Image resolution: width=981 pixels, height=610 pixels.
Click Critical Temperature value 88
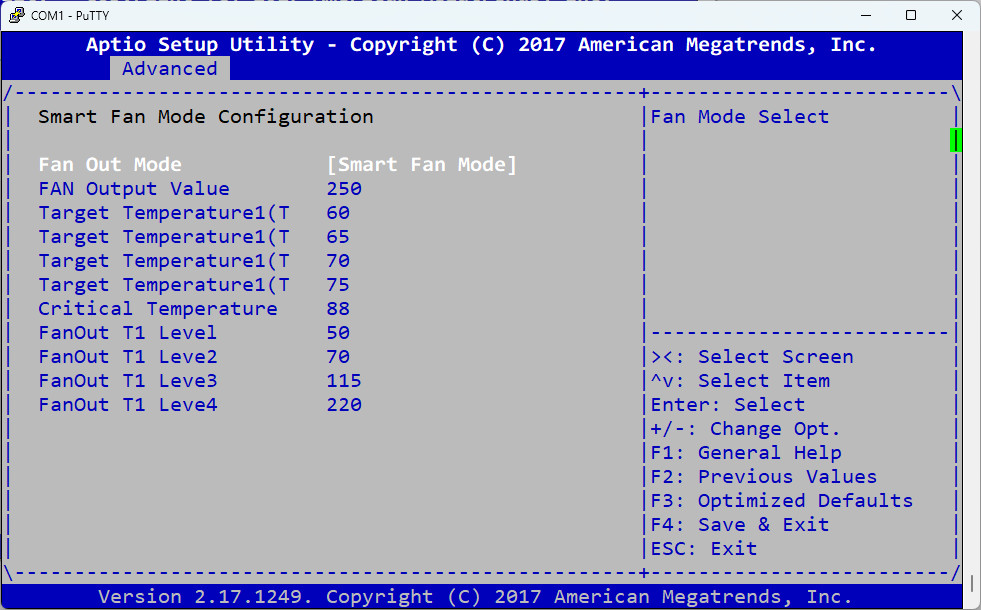[x=338, y=308]
